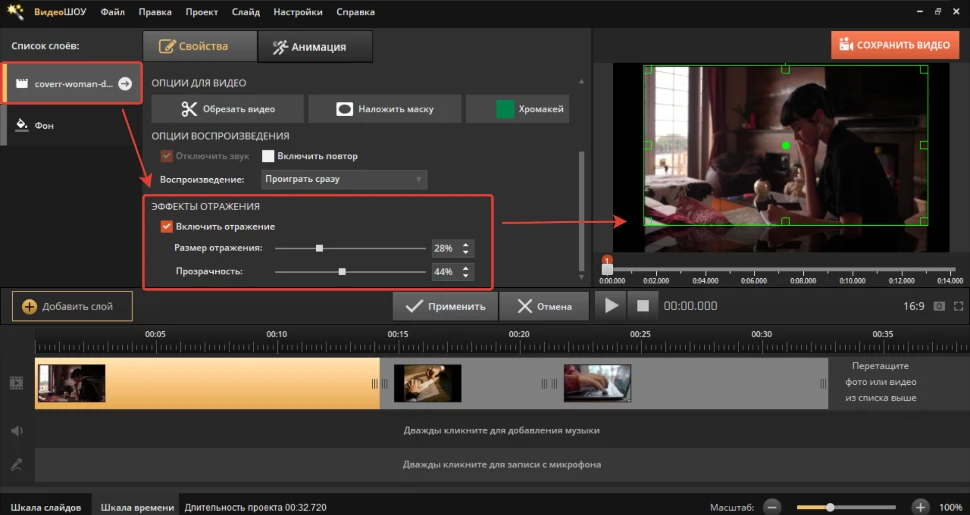Select the coverr-woman video layer
Screen dimensions: 970x515
coord(72,83)
